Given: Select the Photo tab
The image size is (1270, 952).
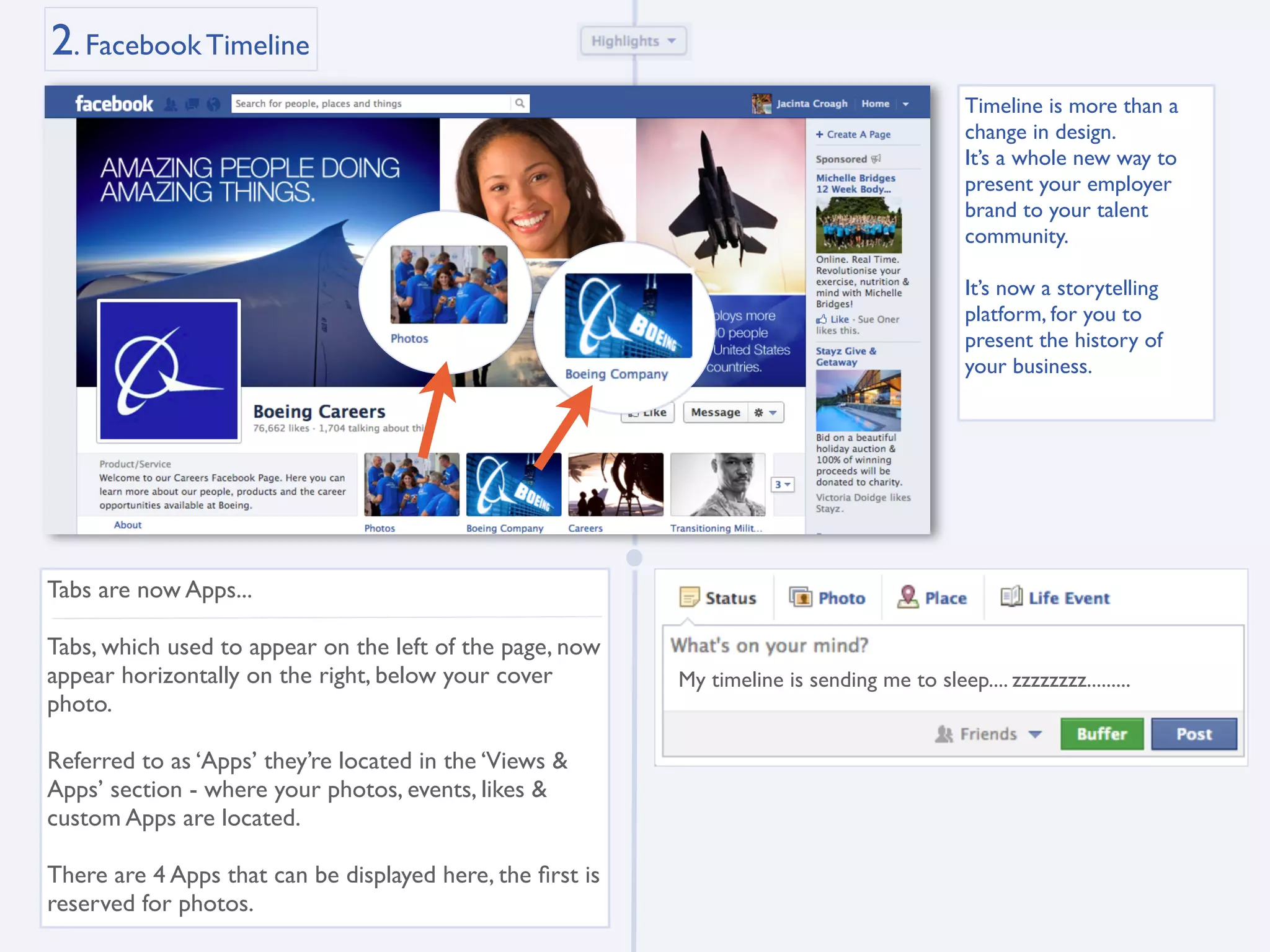Looking at the screenshot, I should (827, 597).
